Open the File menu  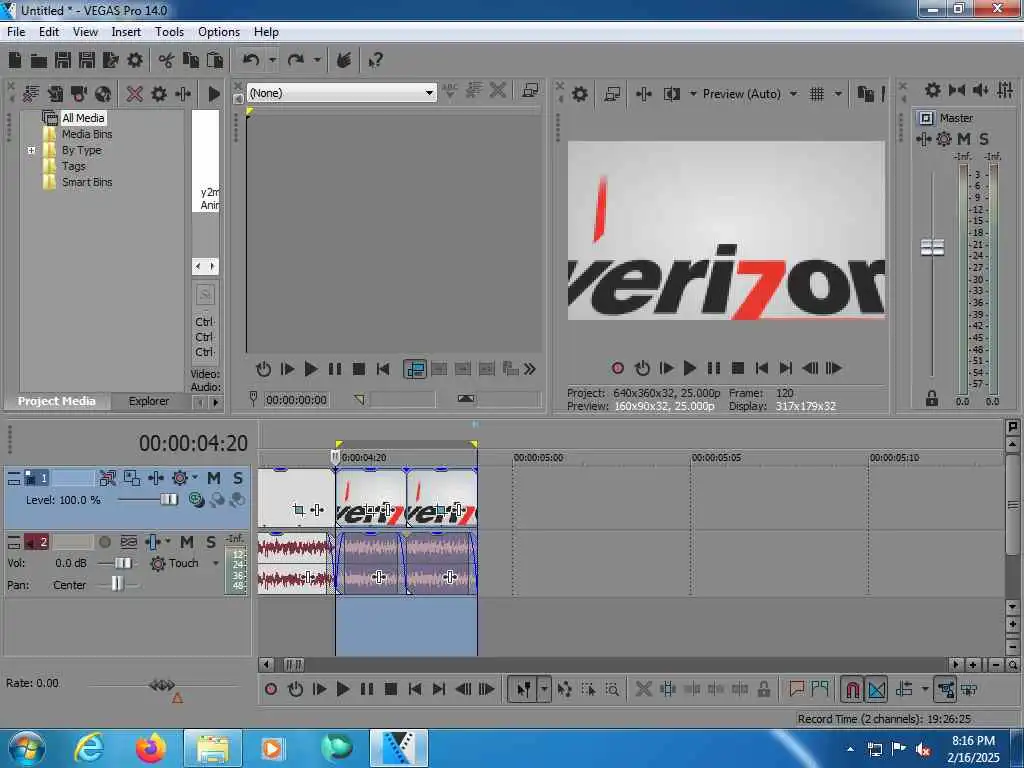(16, 32)
